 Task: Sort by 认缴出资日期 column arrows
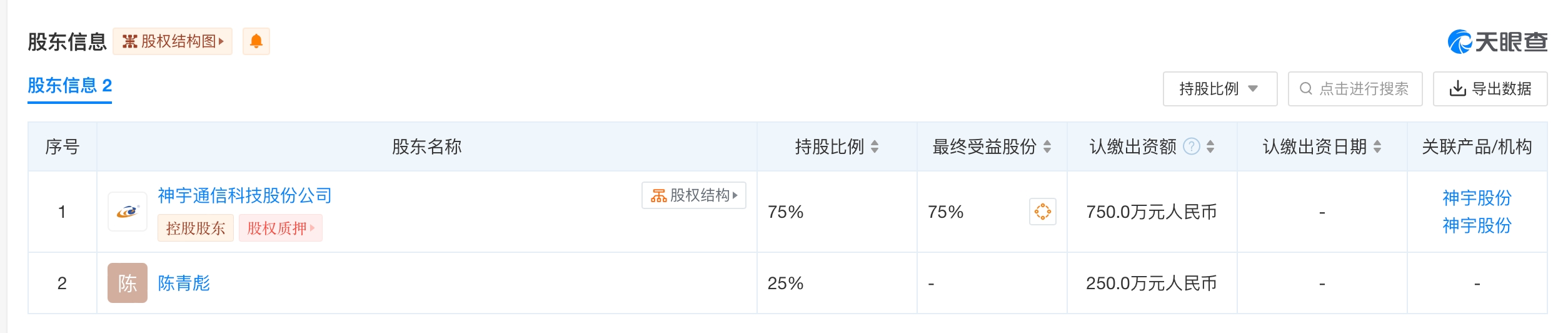(1377, 146)
